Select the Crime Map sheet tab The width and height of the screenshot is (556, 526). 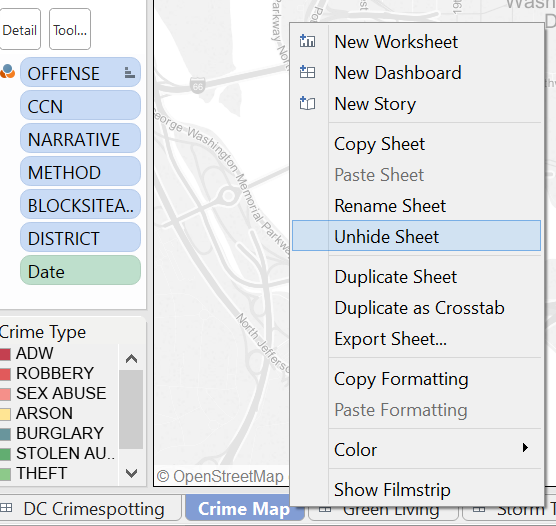244,509
